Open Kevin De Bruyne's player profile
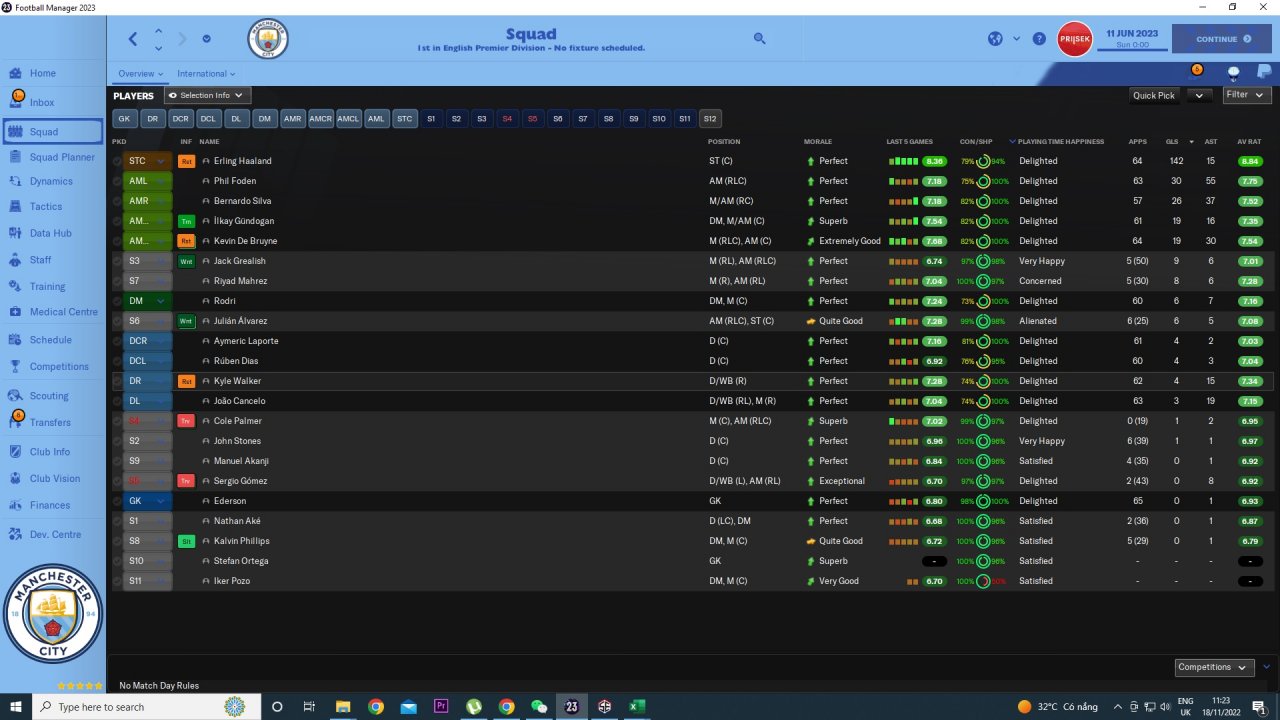 pyautogui.click(x=245, y=241)
